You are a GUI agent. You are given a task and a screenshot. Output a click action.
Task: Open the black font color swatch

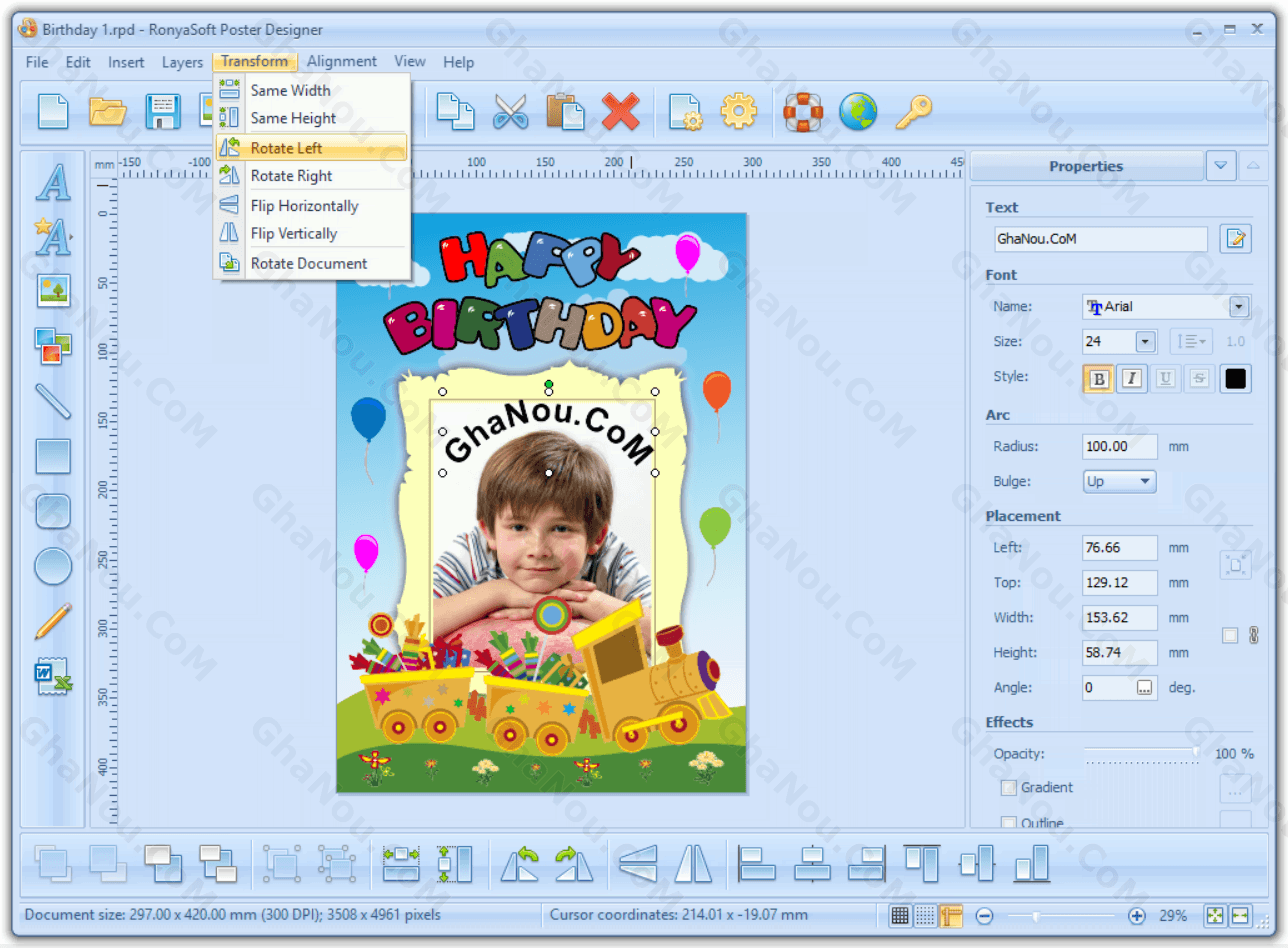coord(1236,378)
